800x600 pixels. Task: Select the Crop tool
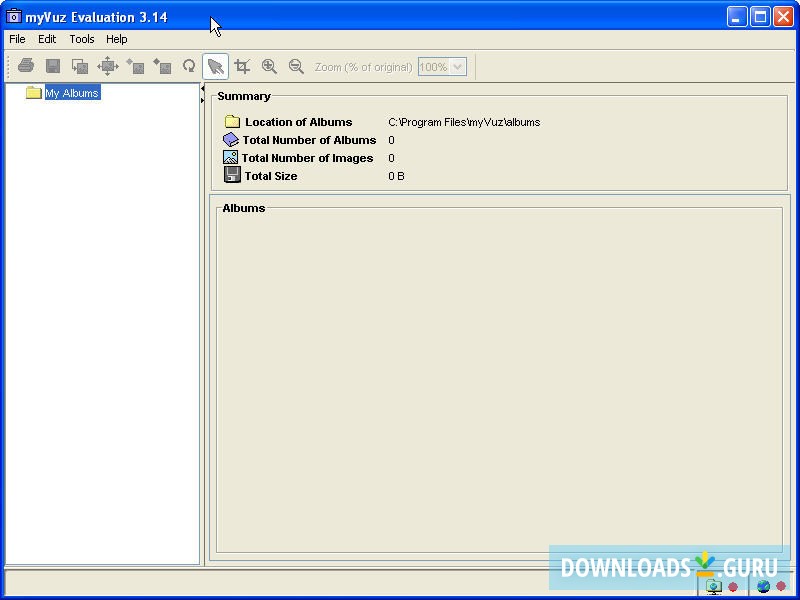[x=242, y=66]
